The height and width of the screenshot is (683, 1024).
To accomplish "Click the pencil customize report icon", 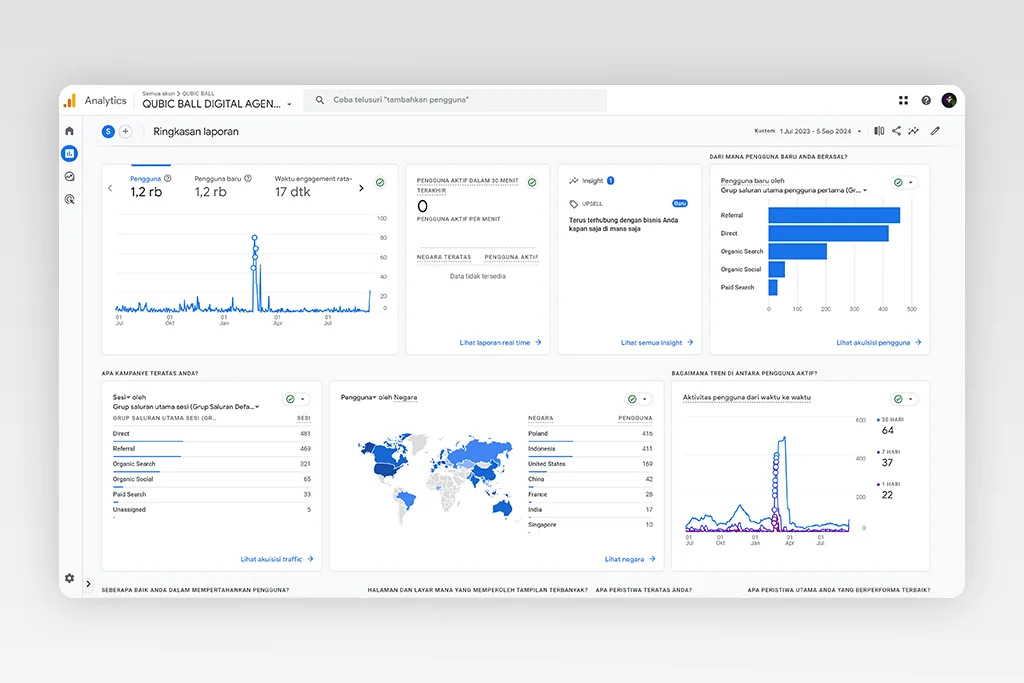I will pos(935,131).
